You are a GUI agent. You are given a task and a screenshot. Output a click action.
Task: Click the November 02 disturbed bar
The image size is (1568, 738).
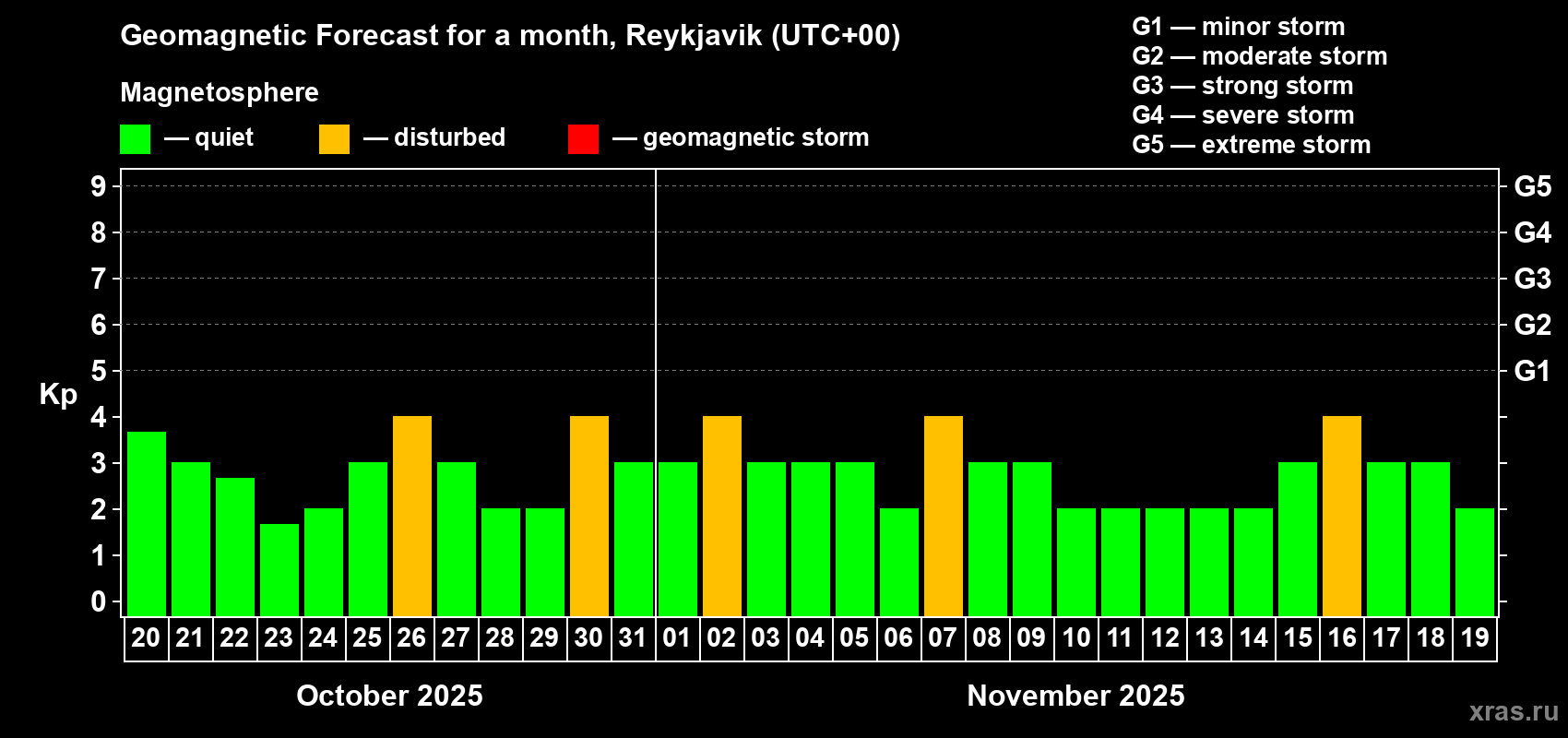pos(722,517)
